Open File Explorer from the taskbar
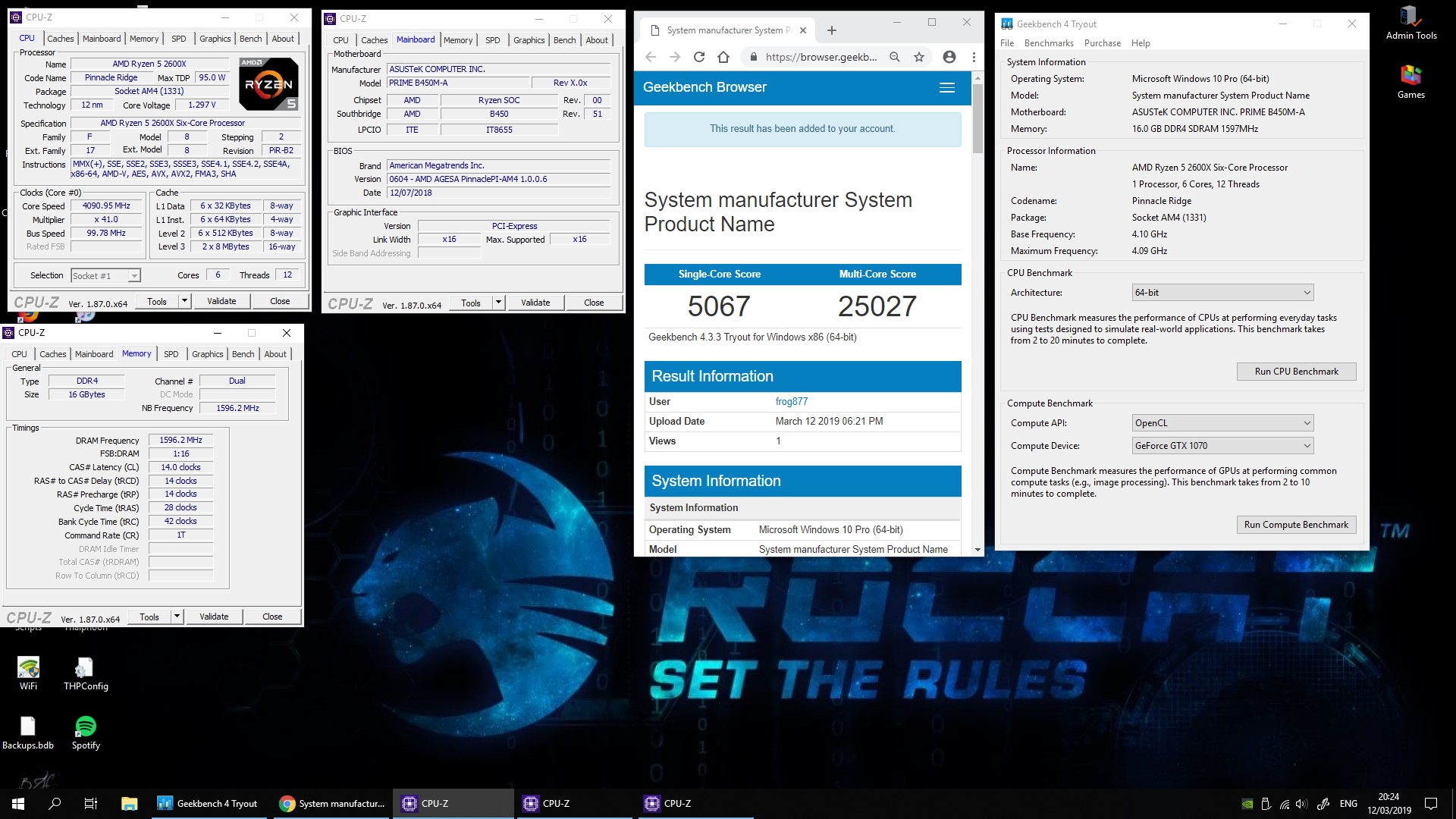 129,804
